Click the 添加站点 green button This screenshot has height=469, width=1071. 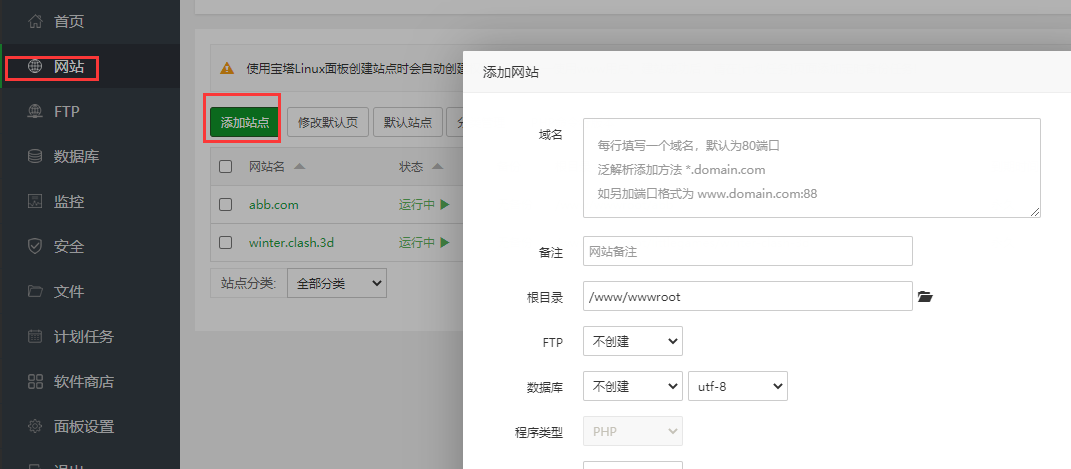245,123
